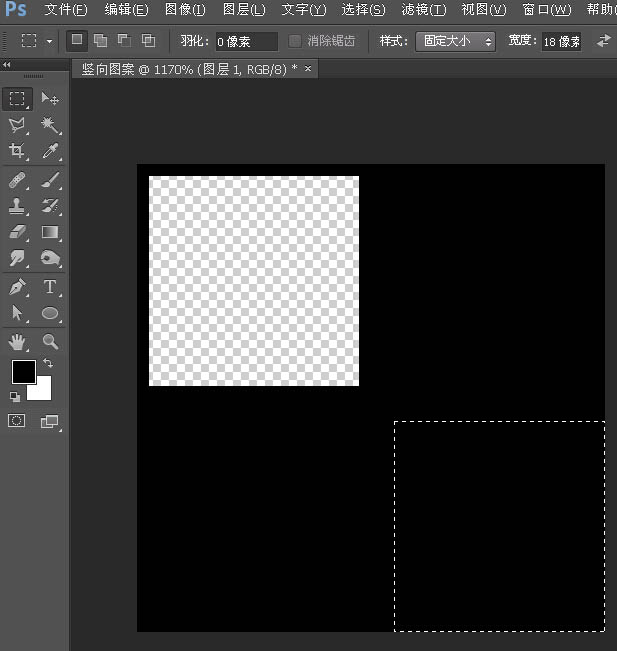
Task: Select the Eraser tool
Action: [x=17, y=232]
